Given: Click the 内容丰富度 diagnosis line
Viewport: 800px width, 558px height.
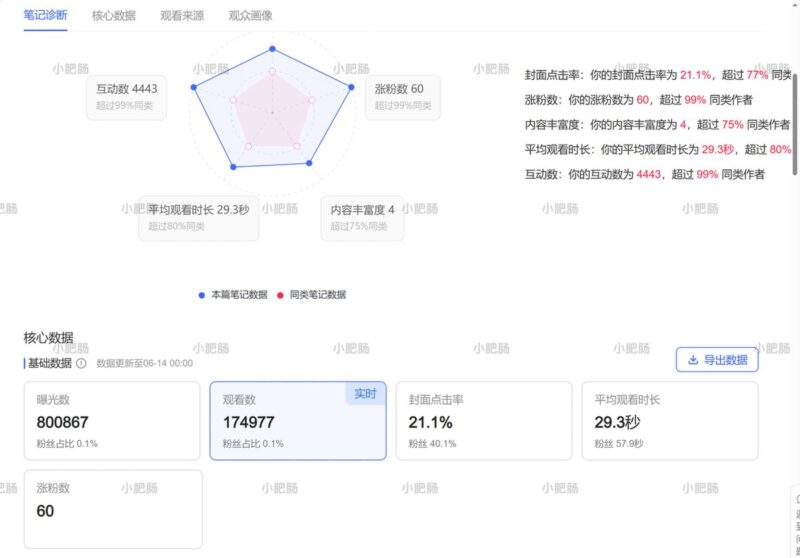Looking at the screenshot, I should 657,124.
